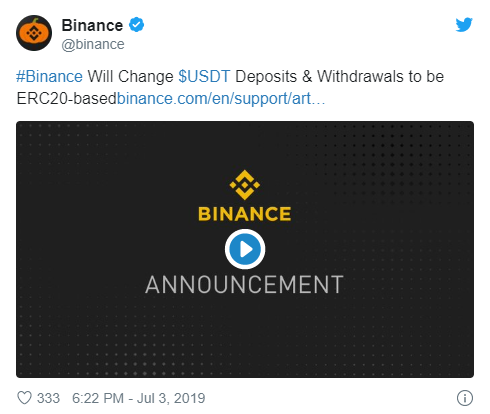
Task: Click the 333 likes count
Action: click(48, 398)
